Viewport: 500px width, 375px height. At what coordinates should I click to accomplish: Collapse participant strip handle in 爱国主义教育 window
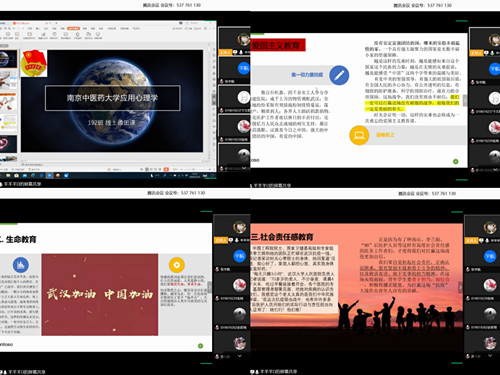pos(465,100)
